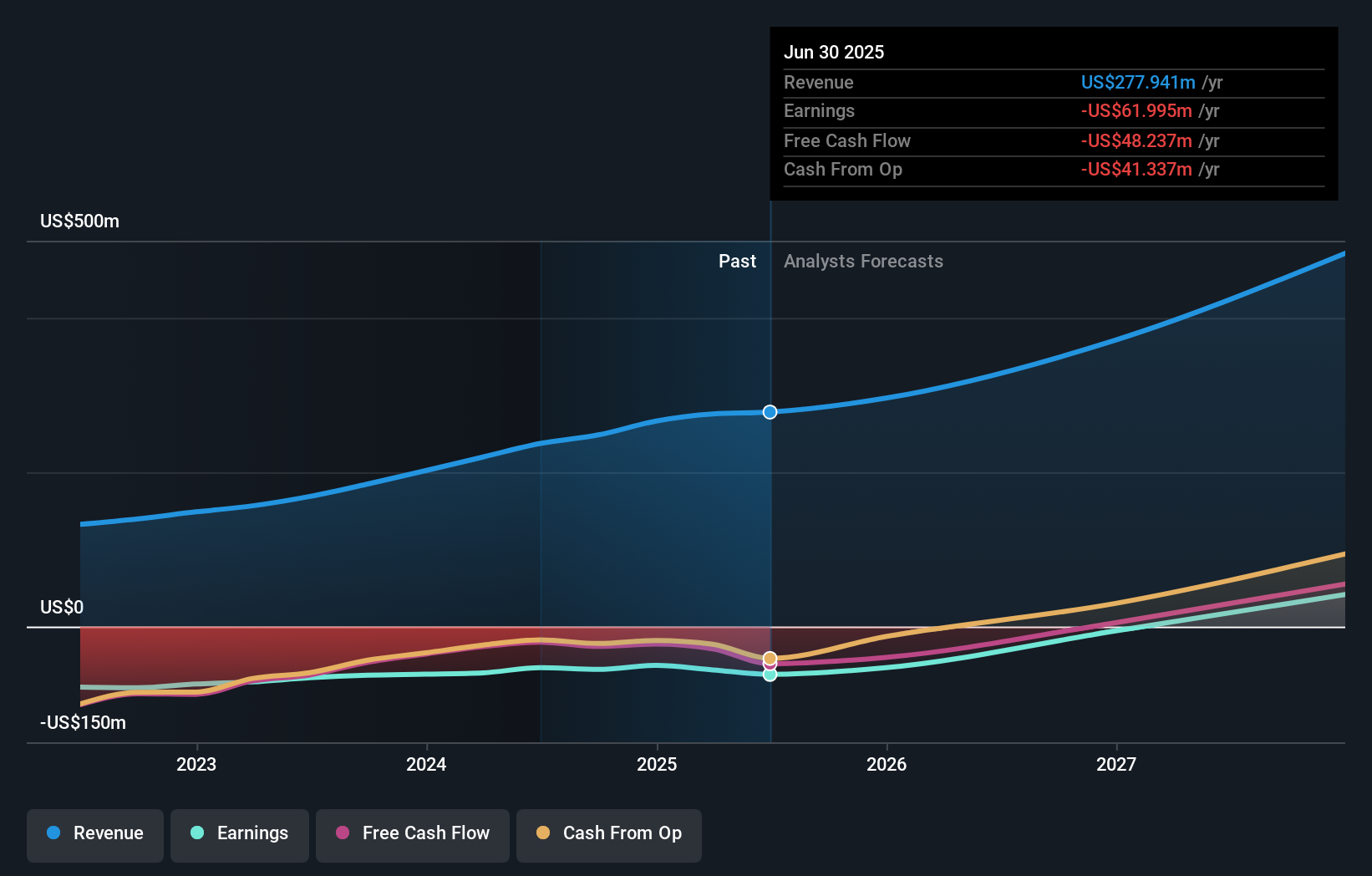Viewport: 1372px width, 876px height.
Task: Expand the Free Cash Flow tooltip row
Action: click(847, 140)
